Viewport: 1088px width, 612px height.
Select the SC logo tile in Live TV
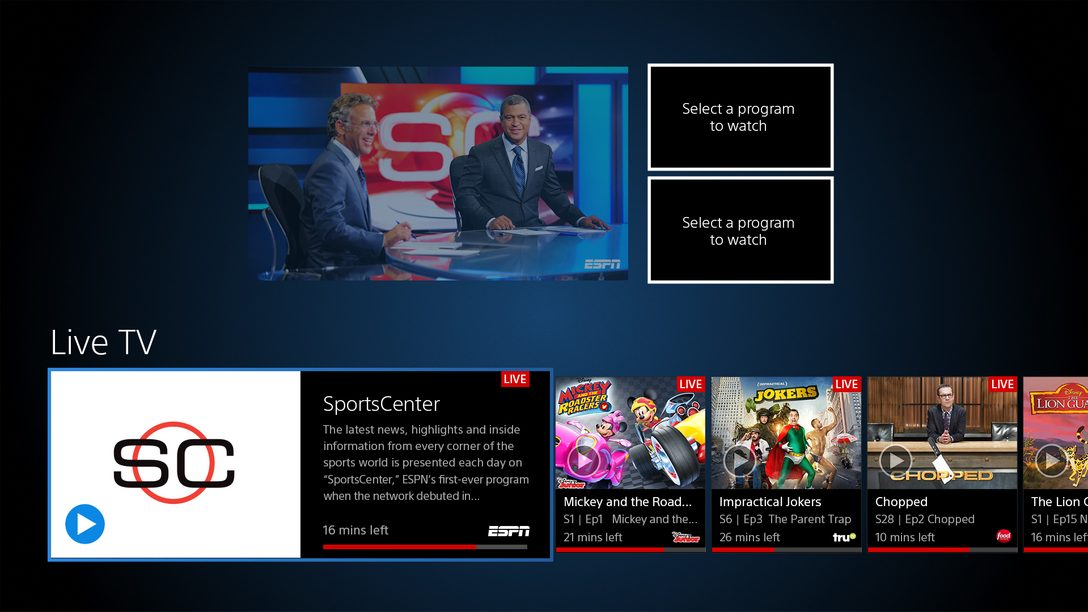point(175,464)
